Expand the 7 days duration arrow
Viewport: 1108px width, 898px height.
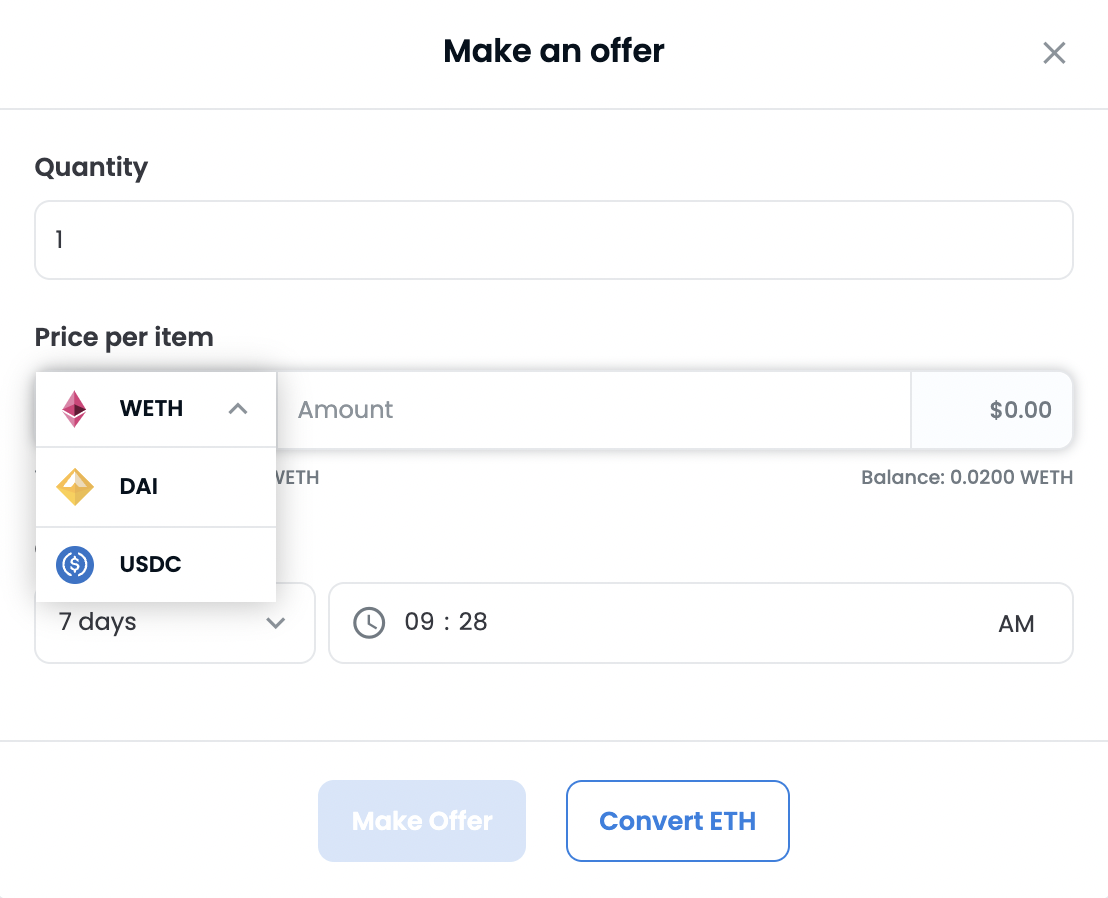tap(276, 623)
